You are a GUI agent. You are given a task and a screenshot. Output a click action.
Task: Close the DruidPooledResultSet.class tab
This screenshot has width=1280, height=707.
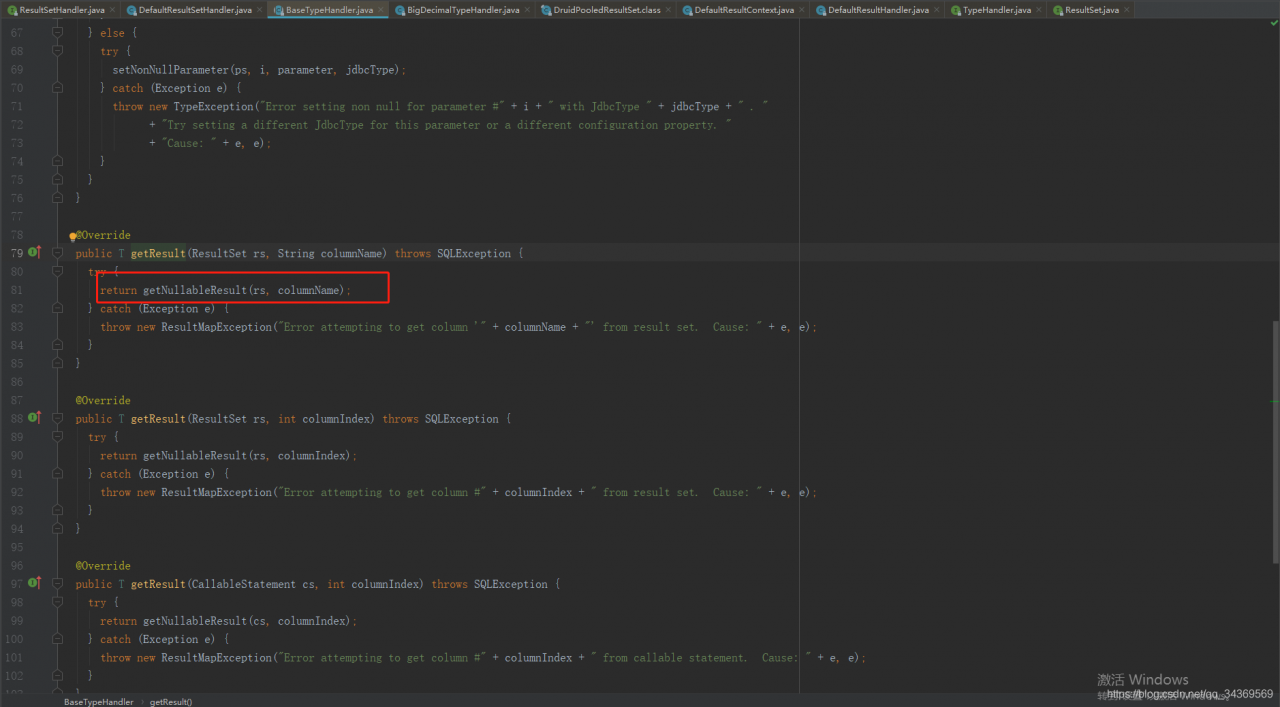pos(668,9)
